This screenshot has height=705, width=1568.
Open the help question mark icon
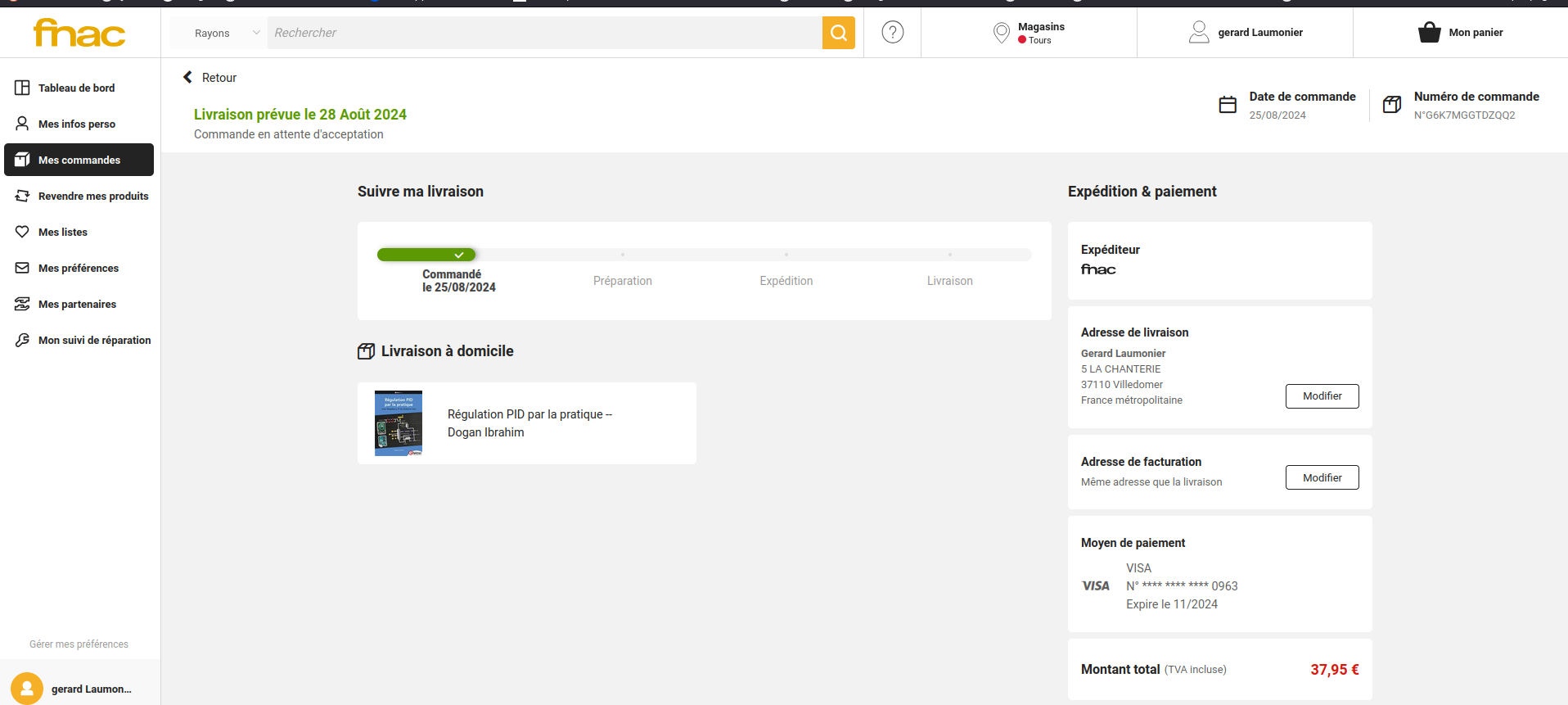coord(892,33)
